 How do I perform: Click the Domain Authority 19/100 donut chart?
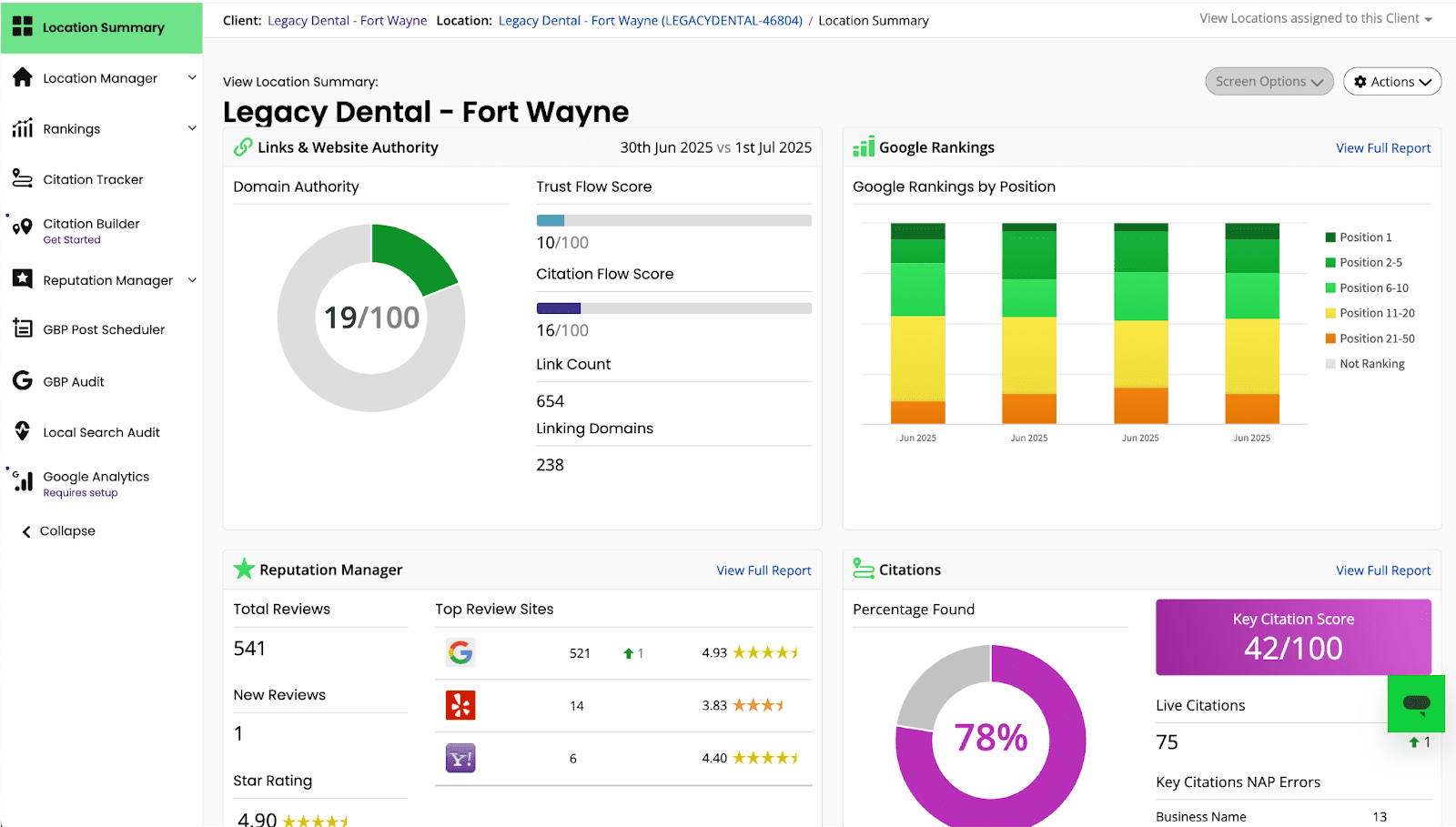point(371,318)
